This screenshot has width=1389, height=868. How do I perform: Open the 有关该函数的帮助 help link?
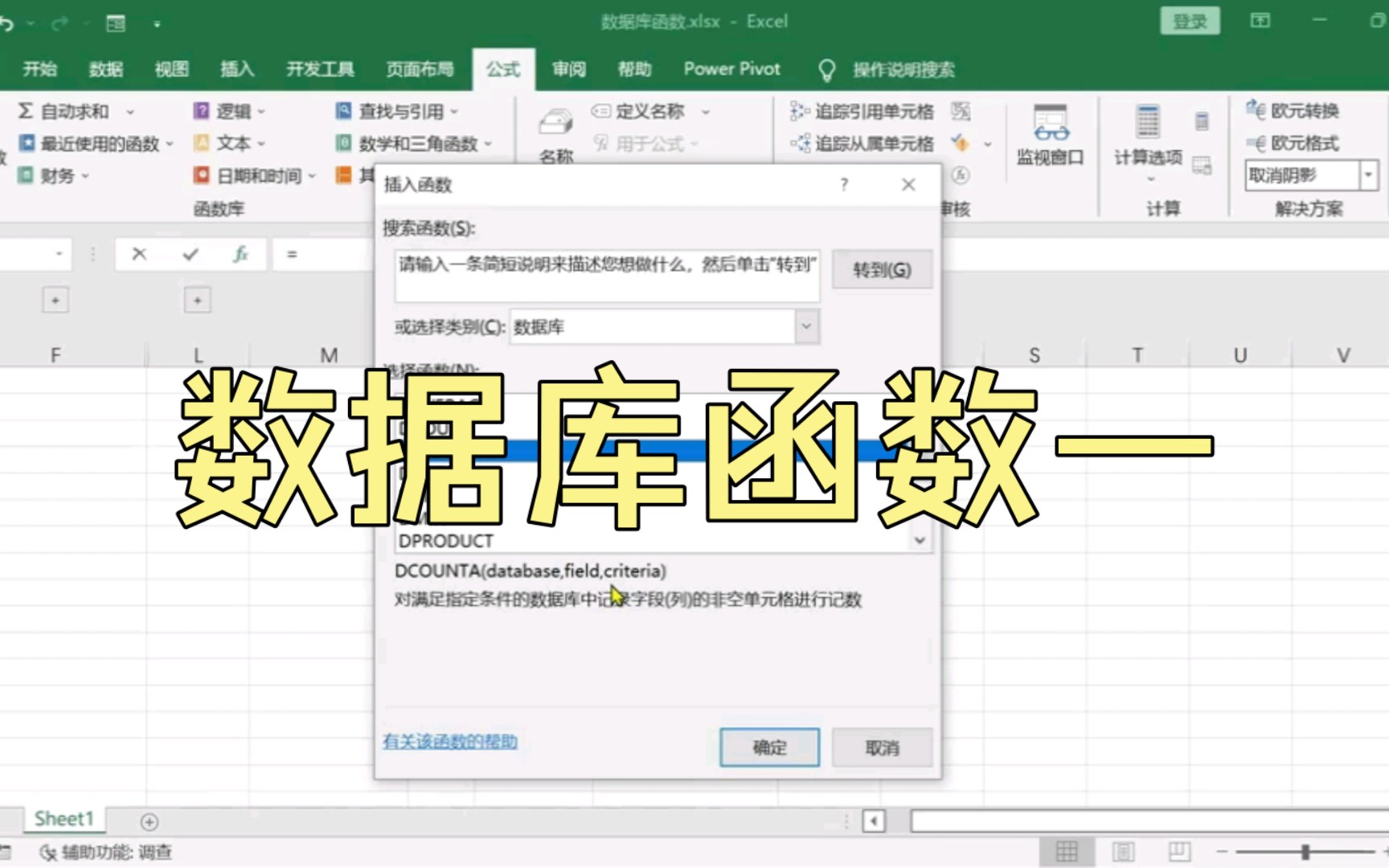449,743
